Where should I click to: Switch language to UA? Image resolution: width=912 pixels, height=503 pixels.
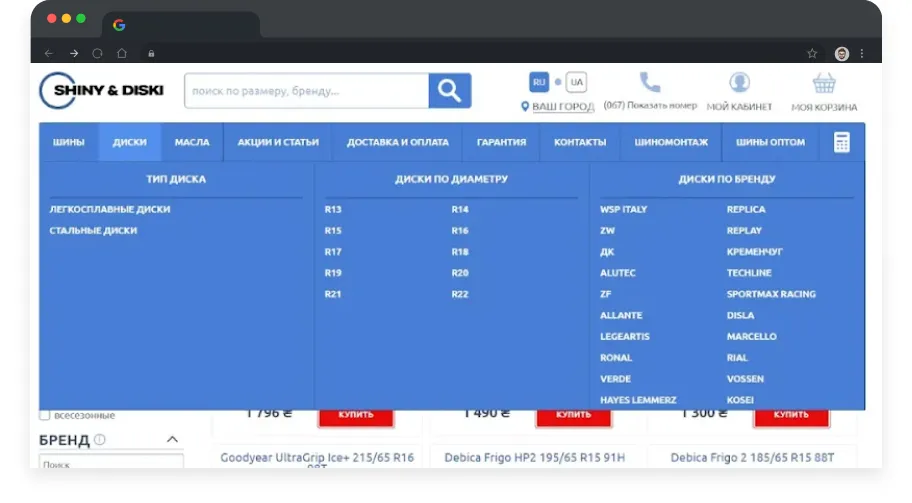(576, 82)
